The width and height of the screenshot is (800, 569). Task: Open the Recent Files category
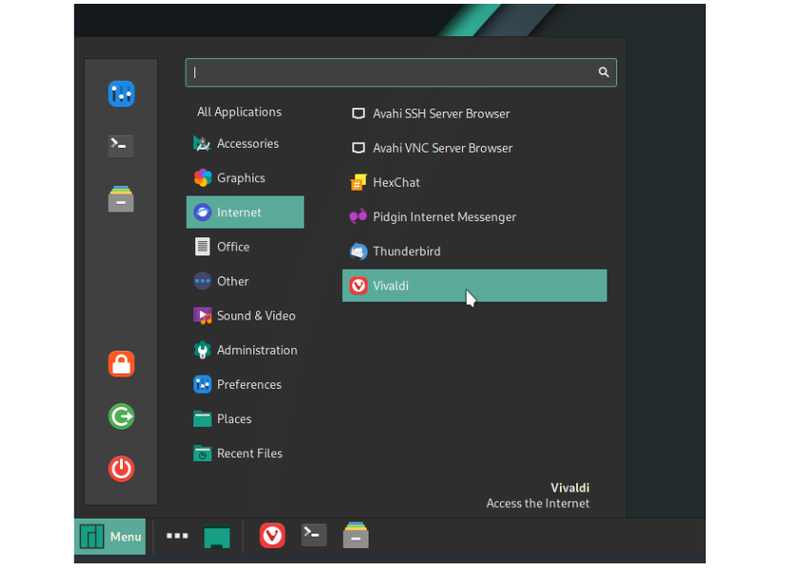[245, 453]
